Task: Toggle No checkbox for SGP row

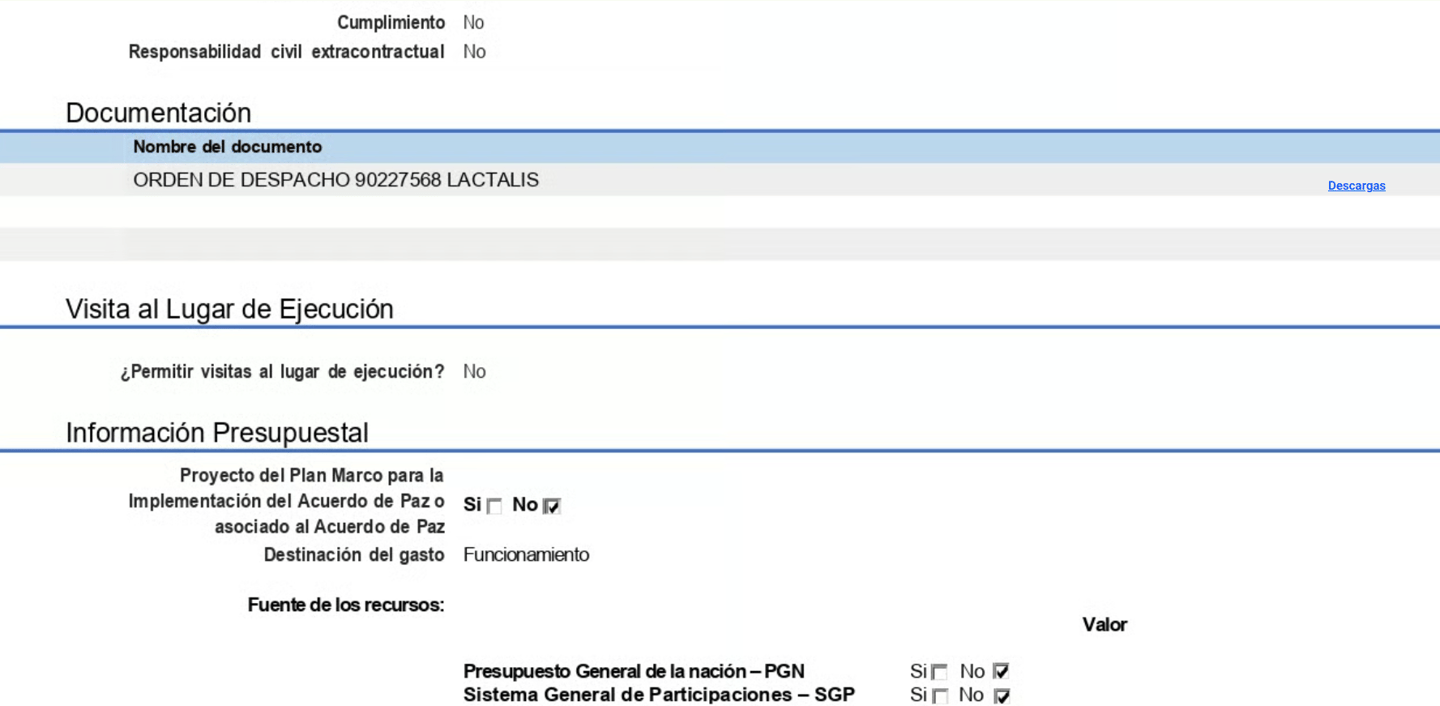Action: click(x=1001, y=696)
